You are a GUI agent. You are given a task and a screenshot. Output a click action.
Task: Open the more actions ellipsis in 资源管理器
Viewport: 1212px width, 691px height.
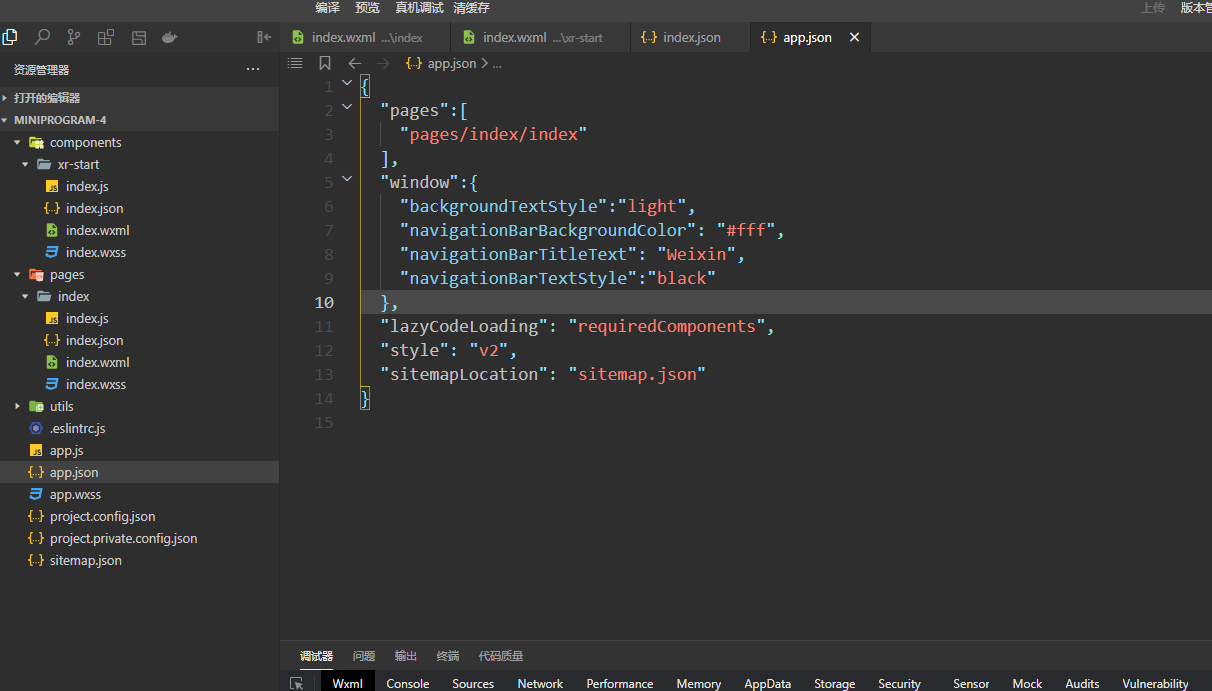tap(253, 70)
